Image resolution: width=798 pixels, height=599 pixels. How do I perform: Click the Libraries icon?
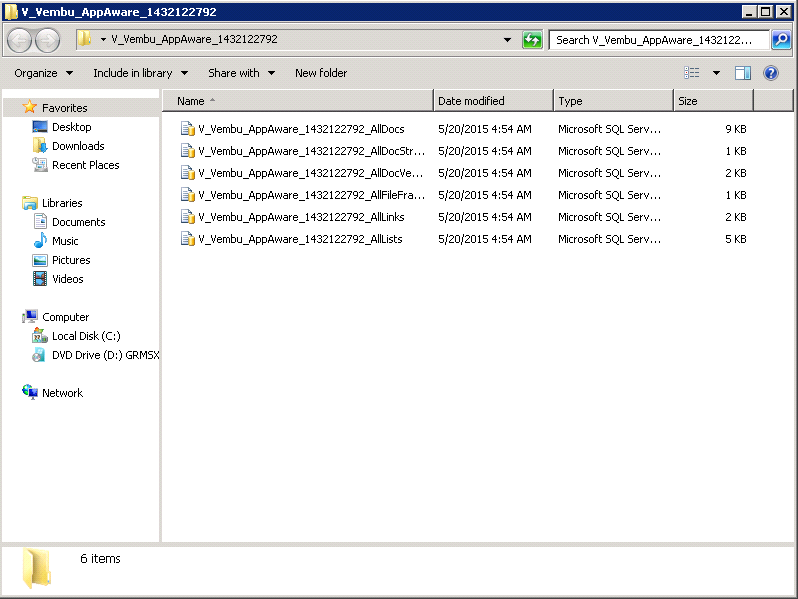click(x=30, y=203)
